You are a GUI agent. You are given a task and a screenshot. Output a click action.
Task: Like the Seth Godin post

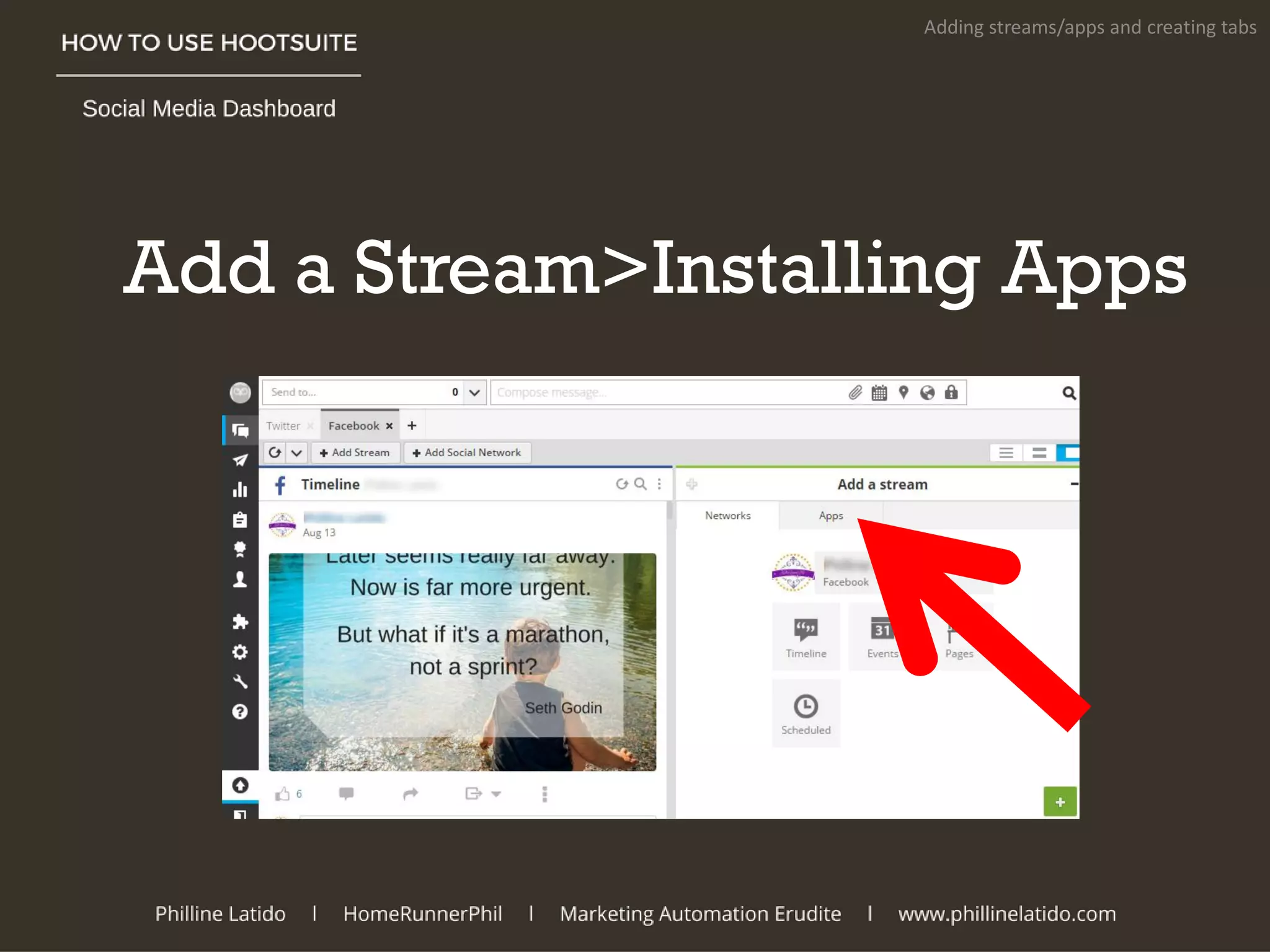click(283, 794)
